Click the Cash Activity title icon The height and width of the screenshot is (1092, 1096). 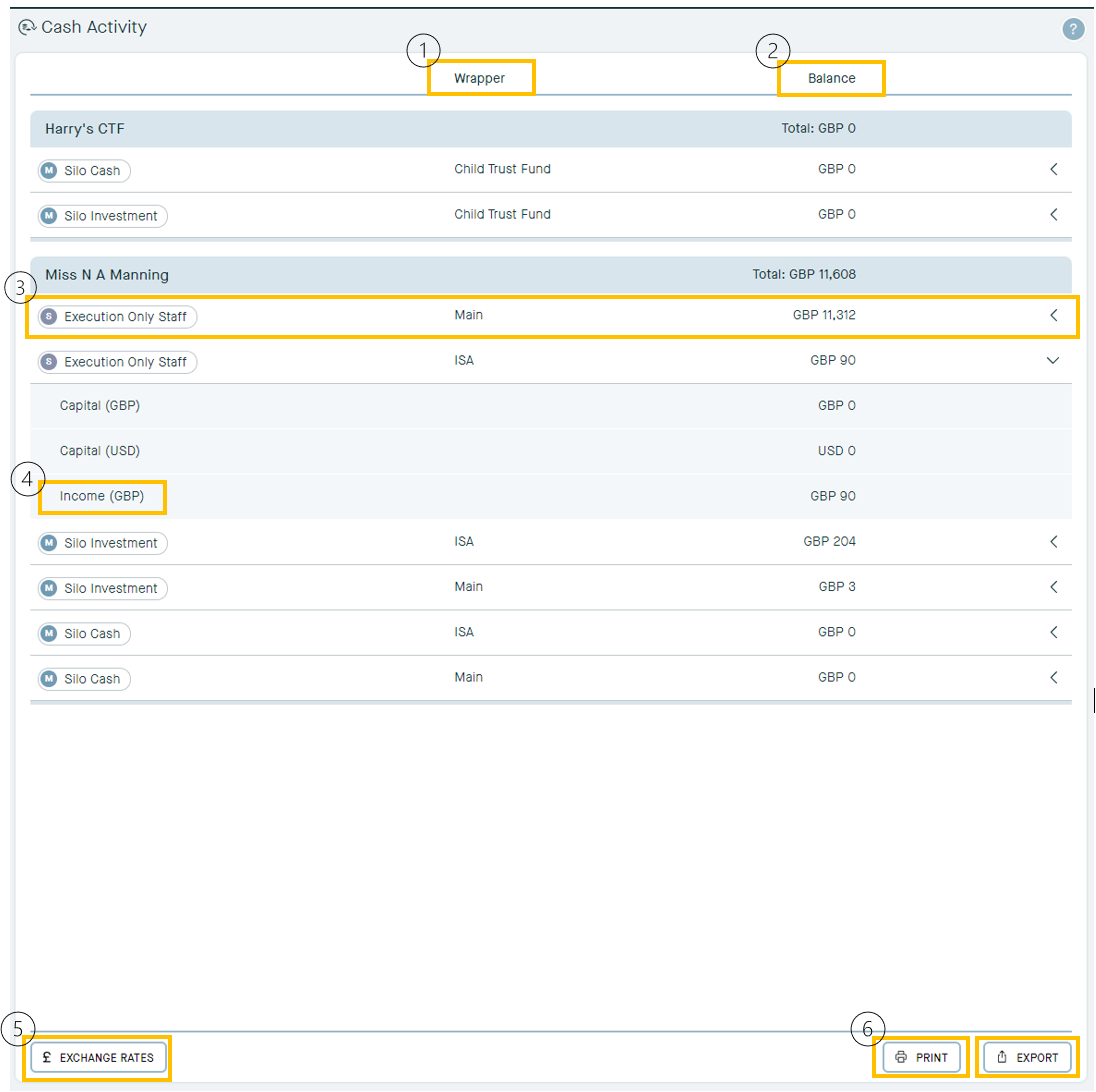pyautogui.click(x=27, y=28)
